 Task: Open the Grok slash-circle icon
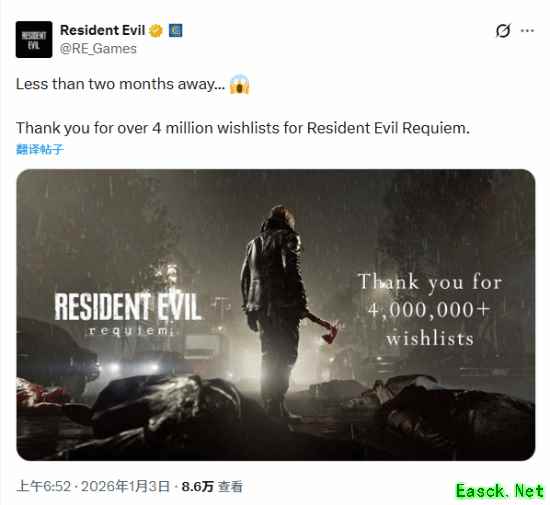click(x=503, y=31)
